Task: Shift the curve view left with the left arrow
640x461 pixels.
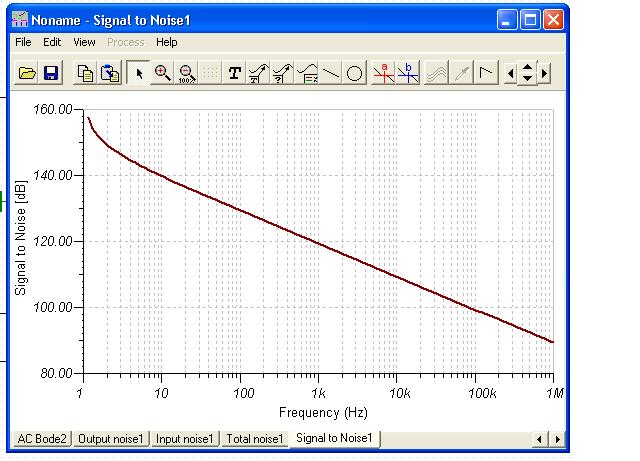Action: point(510,74)
